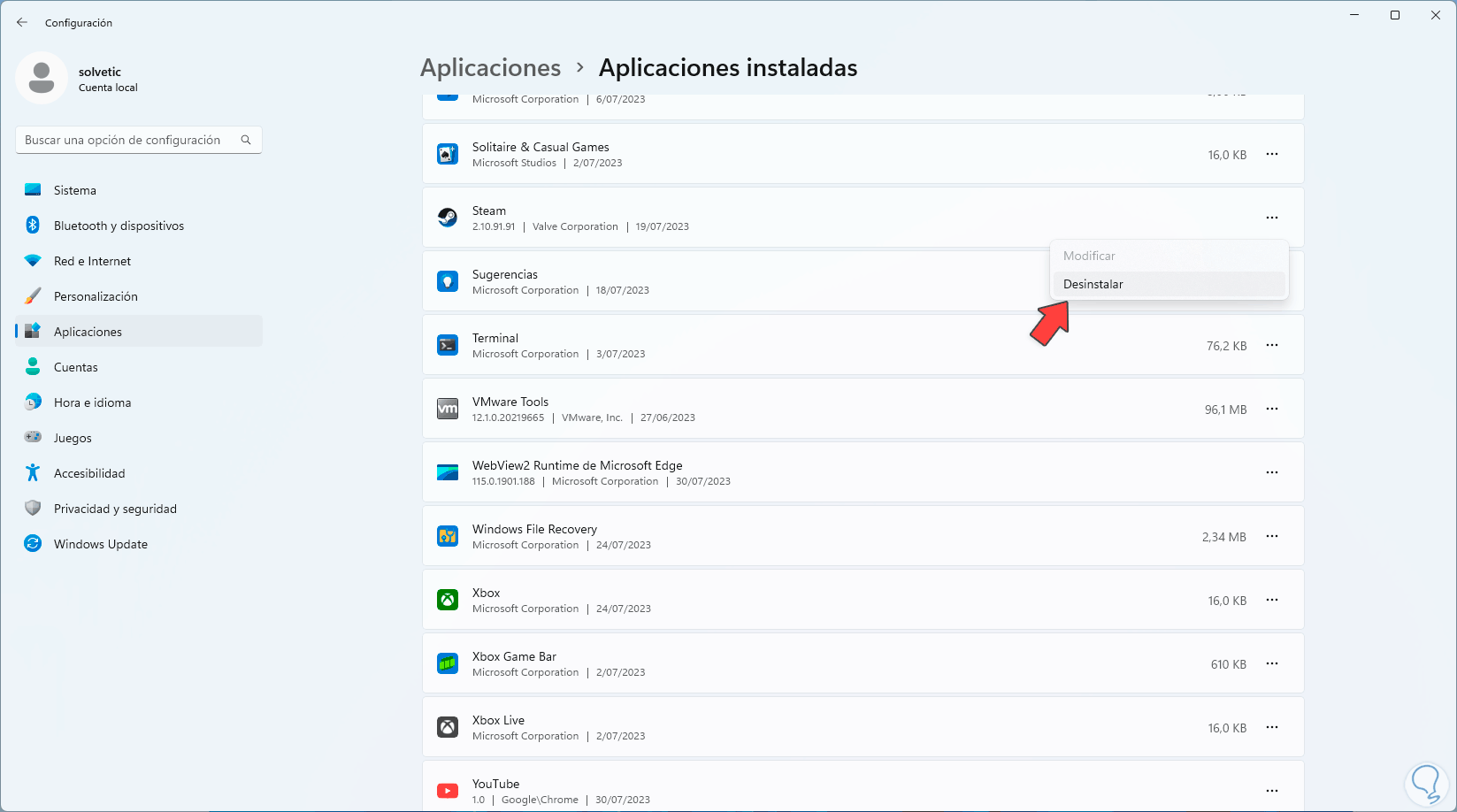
Task: Click Windows File Recovery size 2,34 MB
Action: point(1224,537)
